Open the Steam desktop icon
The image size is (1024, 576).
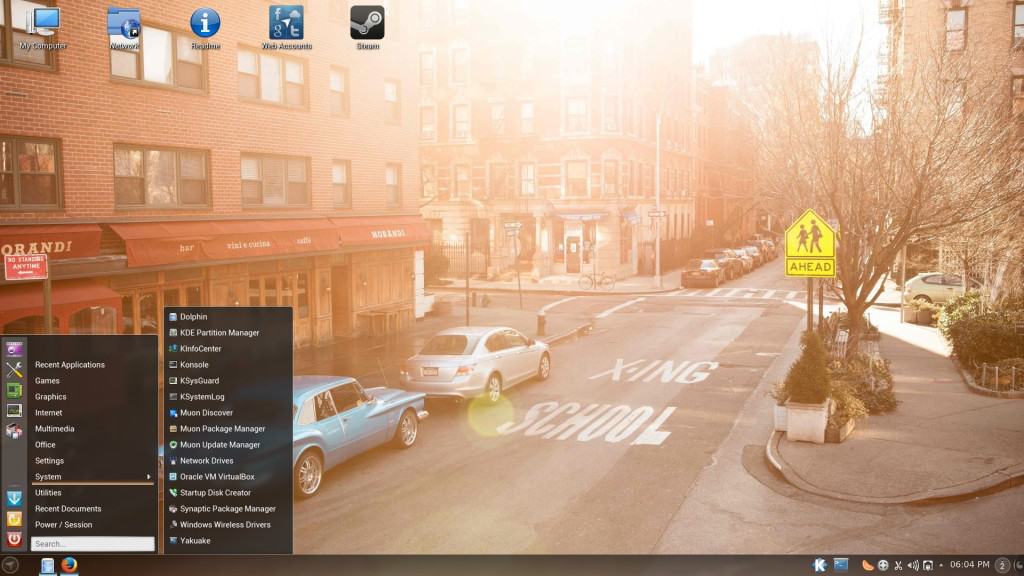(367, 24)
